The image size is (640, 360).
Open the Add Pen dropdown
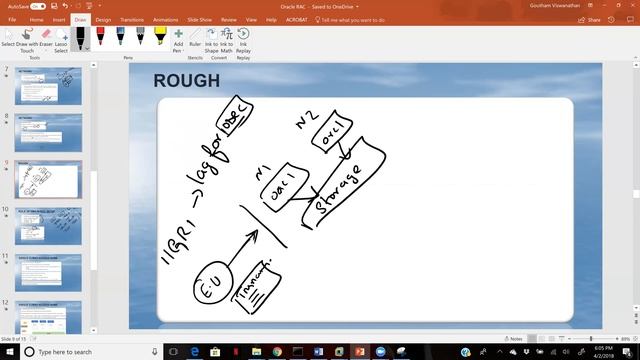coord(178,40)
